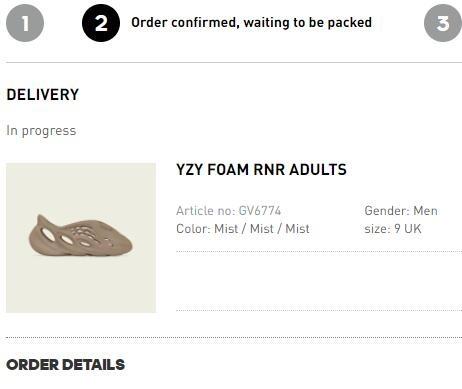This screenshot has height=389, width=462.
Task: Click the DELIVERY section heading
Action: [x=43, y=95]
